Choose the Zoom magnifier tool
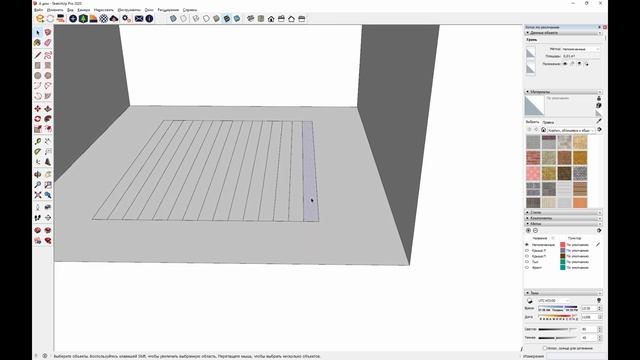This screenshot has height=360, width=640. click(38, 185)
